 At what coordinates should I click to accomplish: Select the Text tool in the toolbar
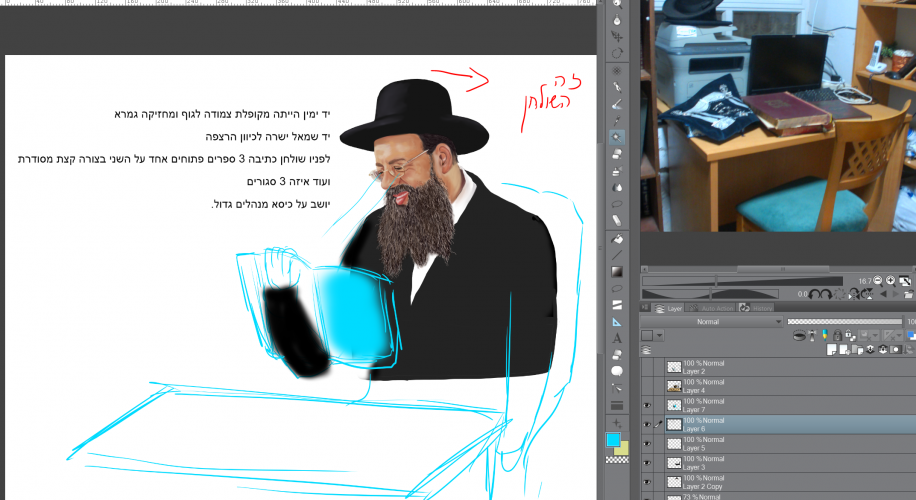tap(617, 339)
